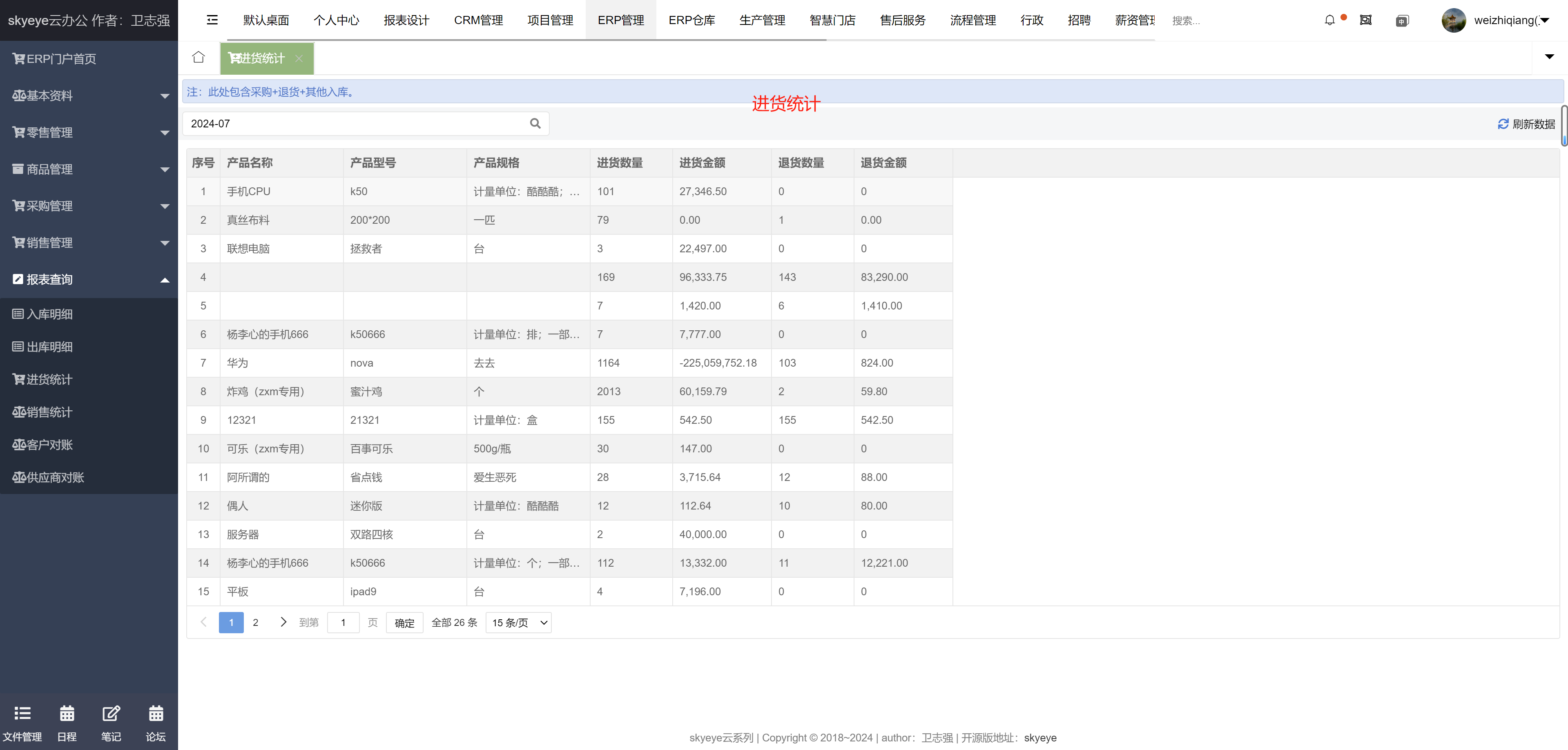The height and width of the screenshot is (750, 1568).
Task: Go to page 2 of the table
Action: 256,622
